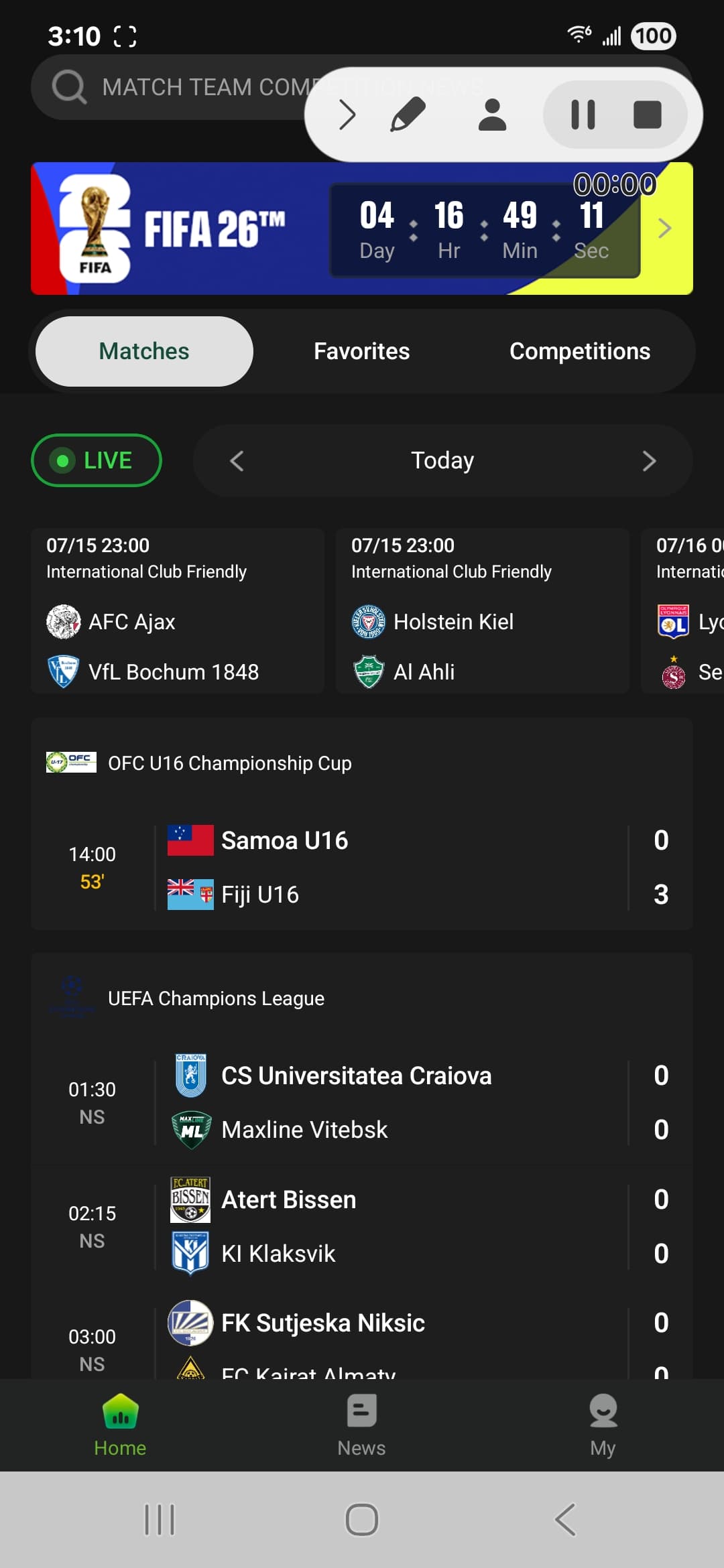Select the pencil draw tool
Screen dimensions: 724x1568
[x=408, y=114]
